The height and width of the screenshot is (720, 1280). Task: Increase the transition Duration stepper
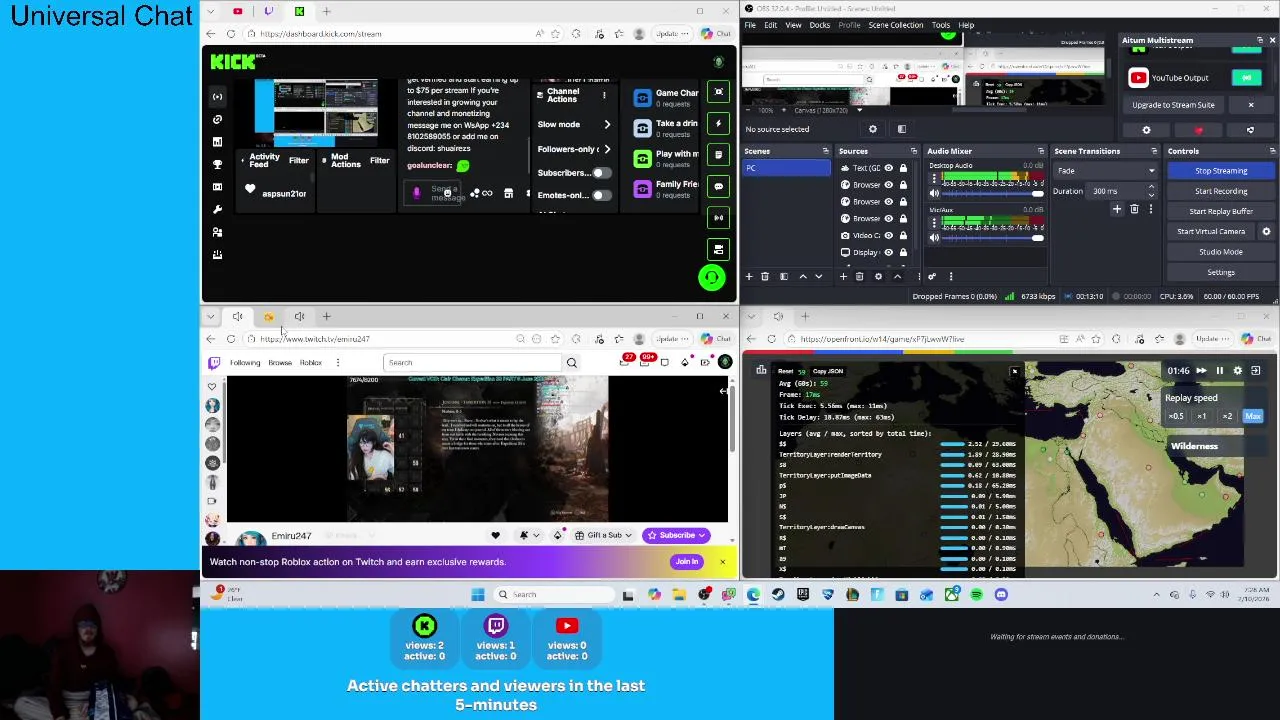tap(1151, 188)
